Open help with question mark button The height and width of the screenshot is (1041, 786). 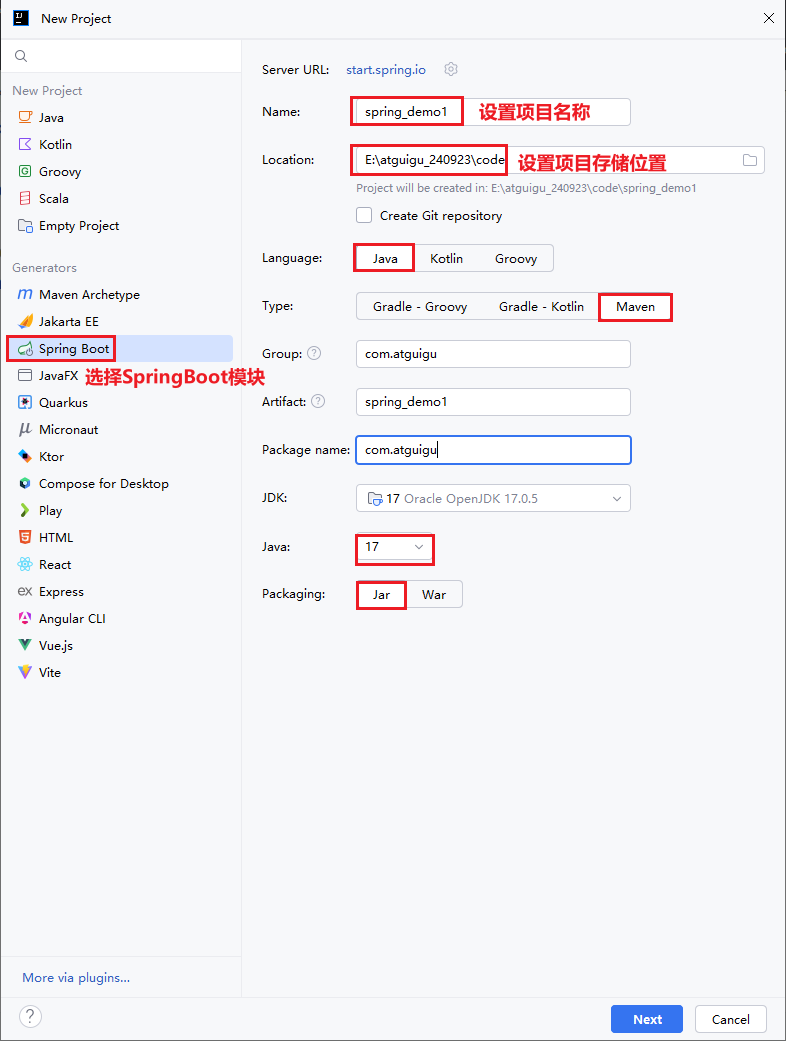[31, 1016]
